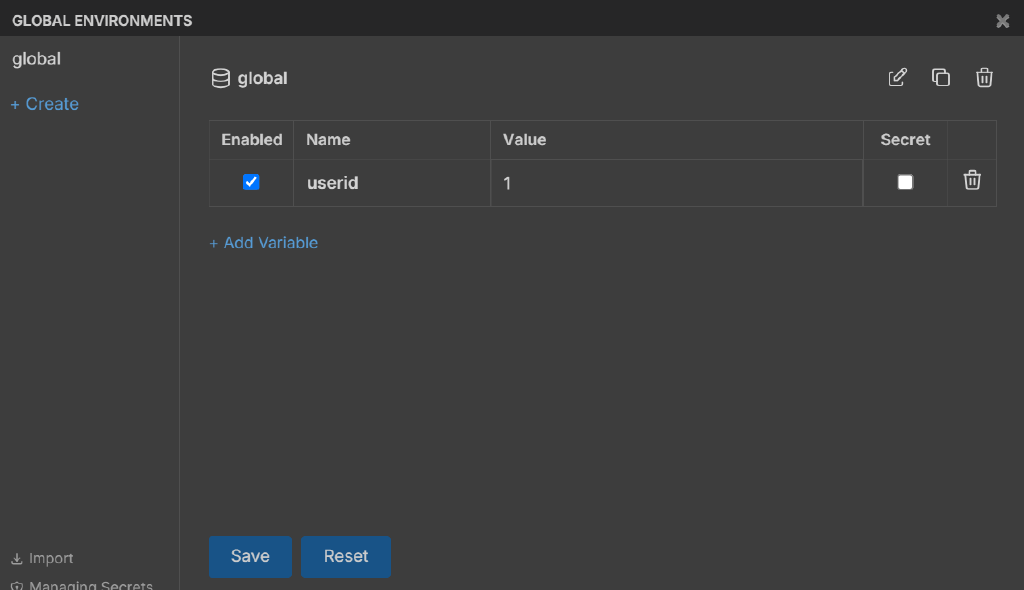Viewport: 1024px width, 590px height.
Task: Click + Create to add new environment
Action: pyautogui.click(x=45, y=104)
